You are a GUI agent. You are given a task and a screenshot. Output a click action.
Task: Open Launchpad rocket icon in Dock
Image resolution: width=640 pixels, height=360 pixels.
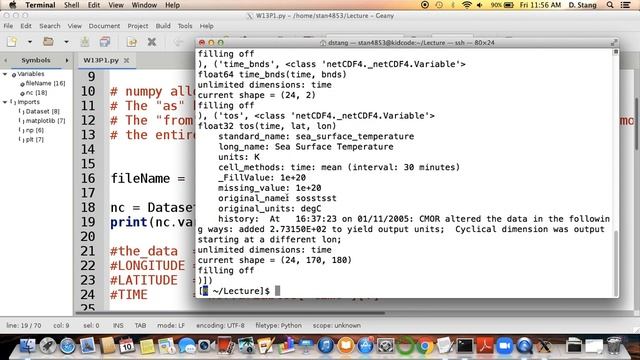tap(47, 346)
